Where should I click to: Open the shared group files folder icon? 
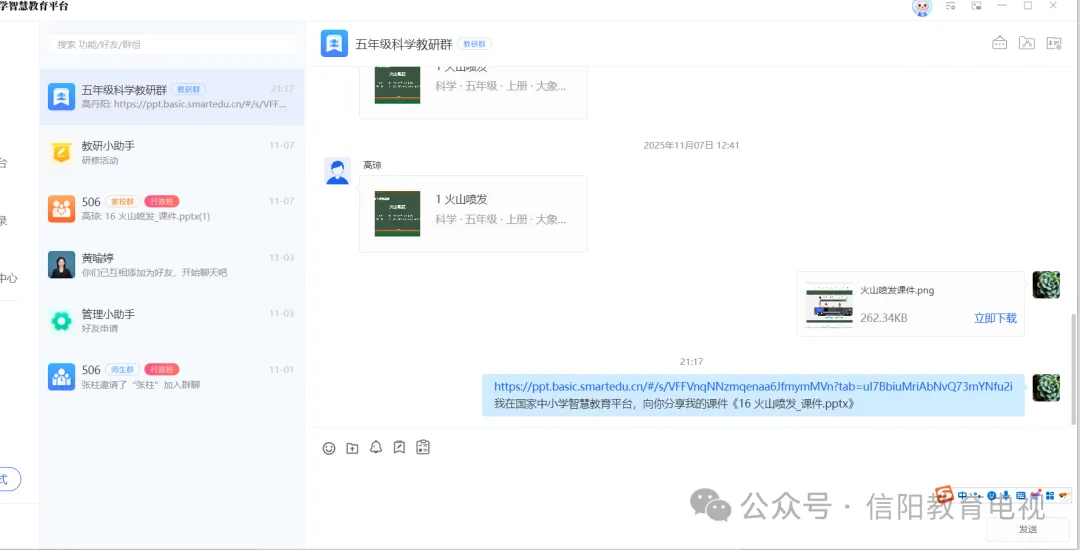tap(1027, 43)
